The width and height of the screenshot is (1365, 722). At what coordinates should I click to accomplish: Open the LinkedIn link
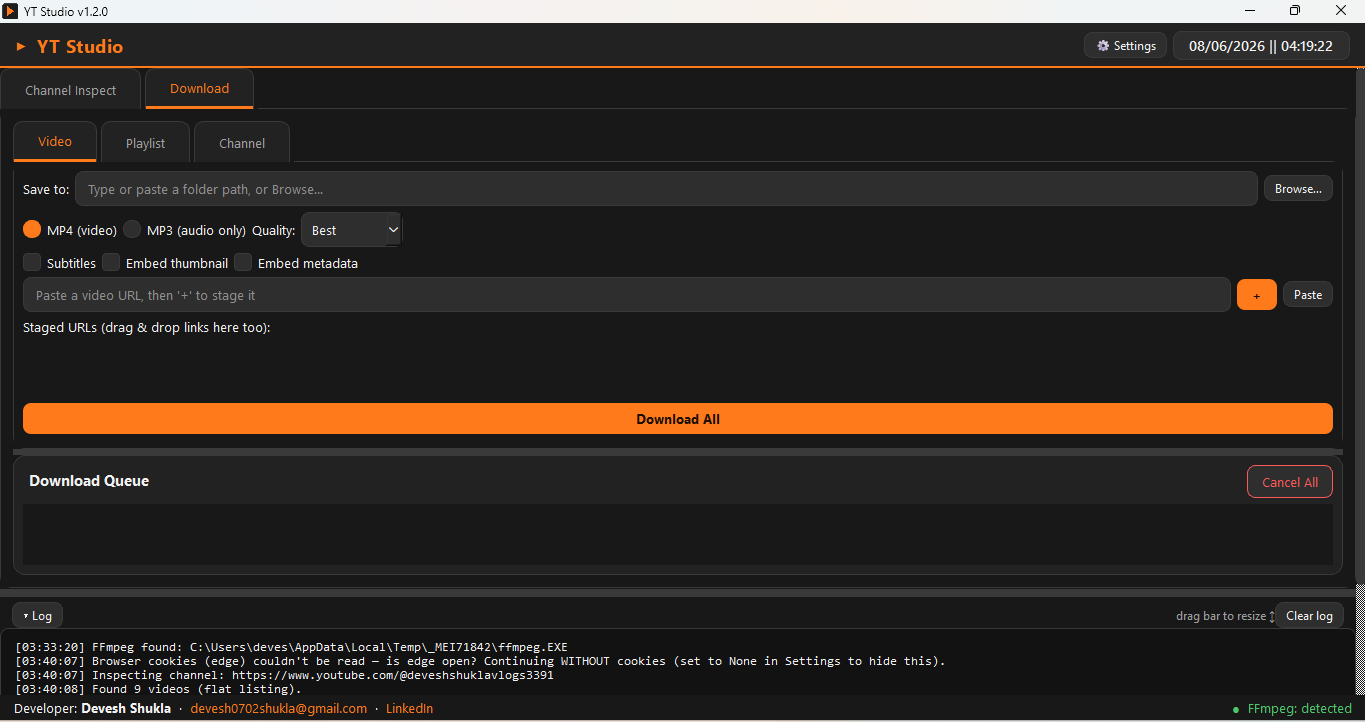click(x=409, y=709)
